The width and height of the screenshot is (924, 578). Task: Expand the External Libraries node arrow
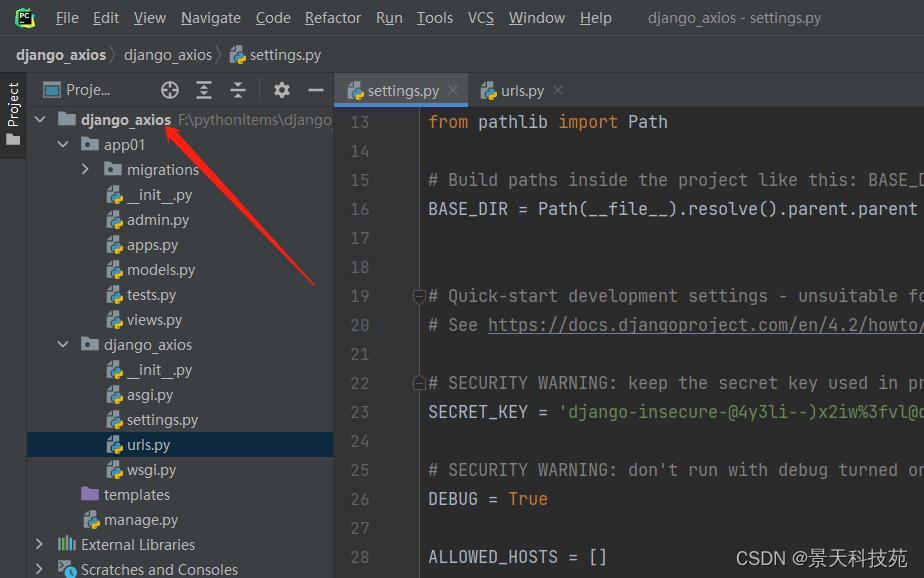[39, 544]
